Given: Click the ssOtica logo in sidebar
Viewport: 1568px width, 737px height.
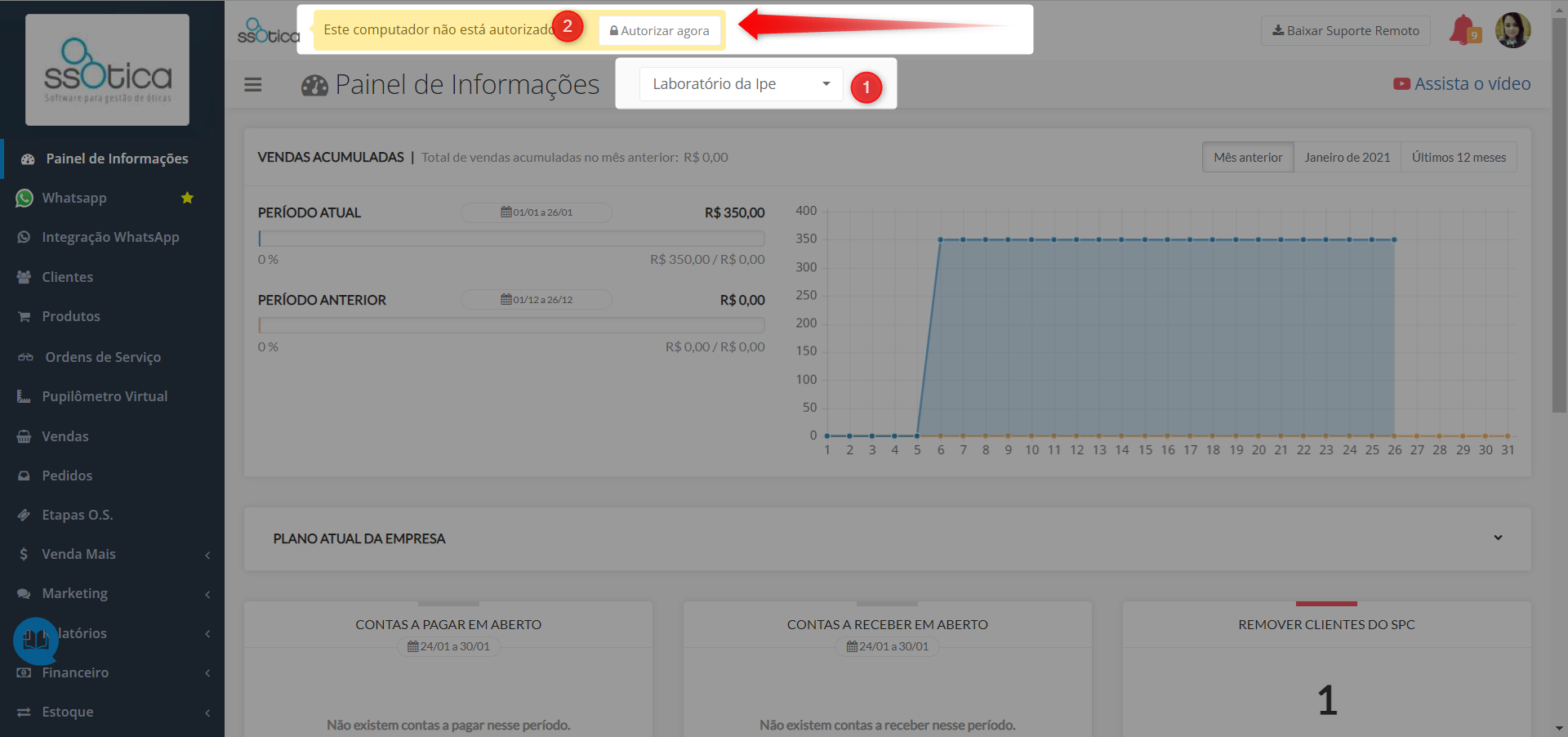Looking at the screenshot, I should pos(107,69).
